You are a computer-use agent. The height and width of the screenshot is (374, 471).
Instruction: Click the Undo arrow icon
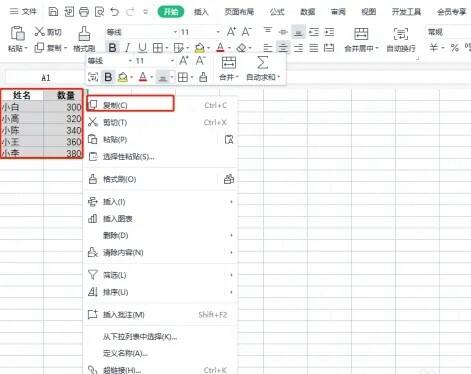coord(115,12)
